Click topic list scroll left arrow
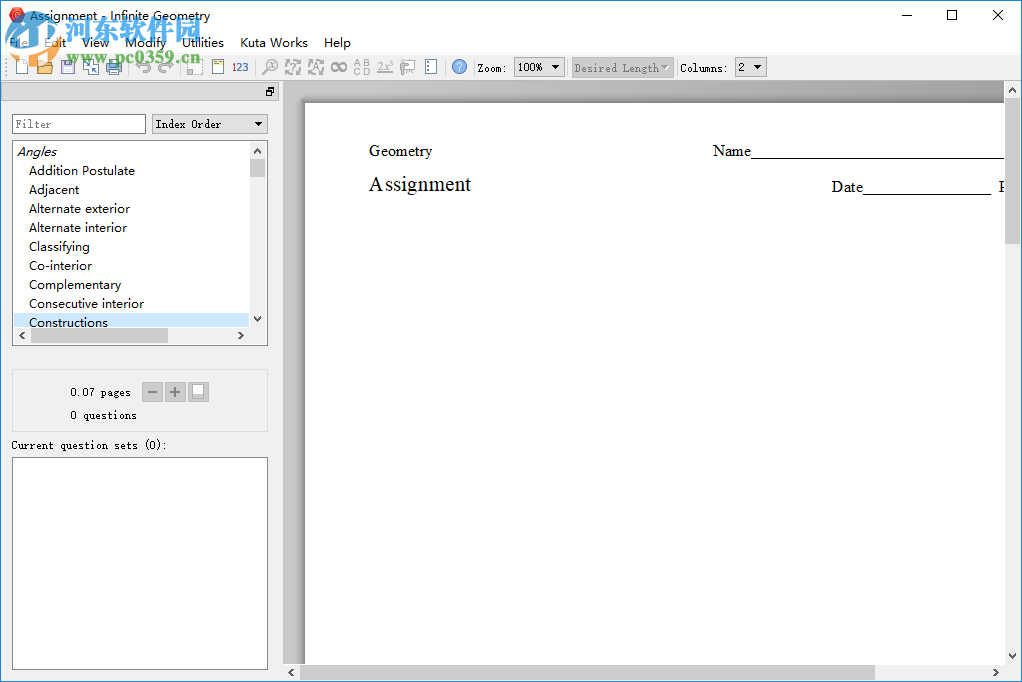Image resolution: width=1022 pixels, height=682 pixels. tap(22, 335)
